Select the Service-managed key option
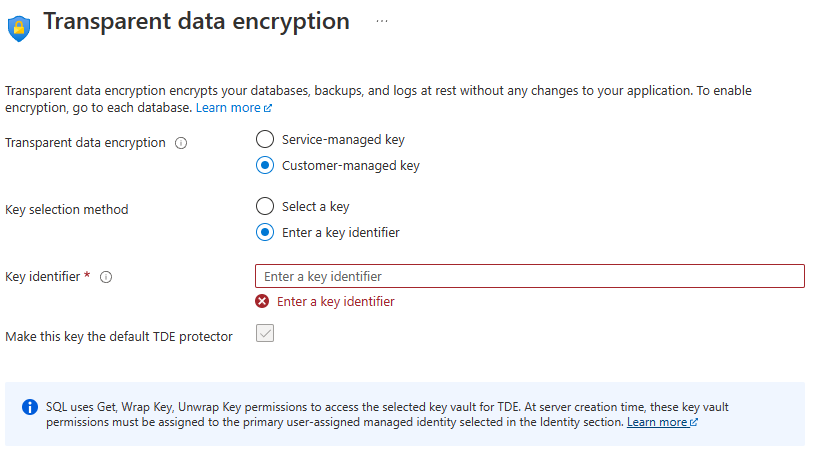This screenshot has height=461, width=820. (x=265, y=139)
